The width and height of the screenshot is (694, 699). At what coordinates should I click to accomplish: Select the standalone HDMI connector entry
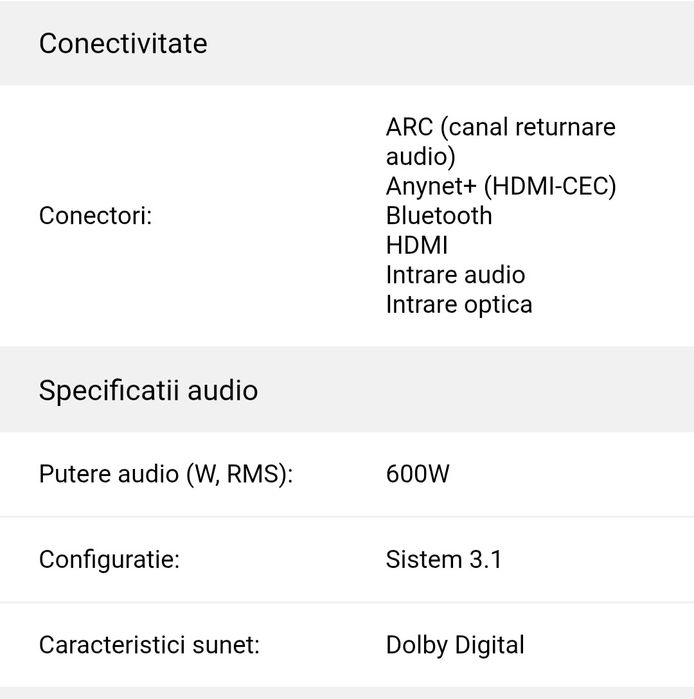click(x=416, y=245)
